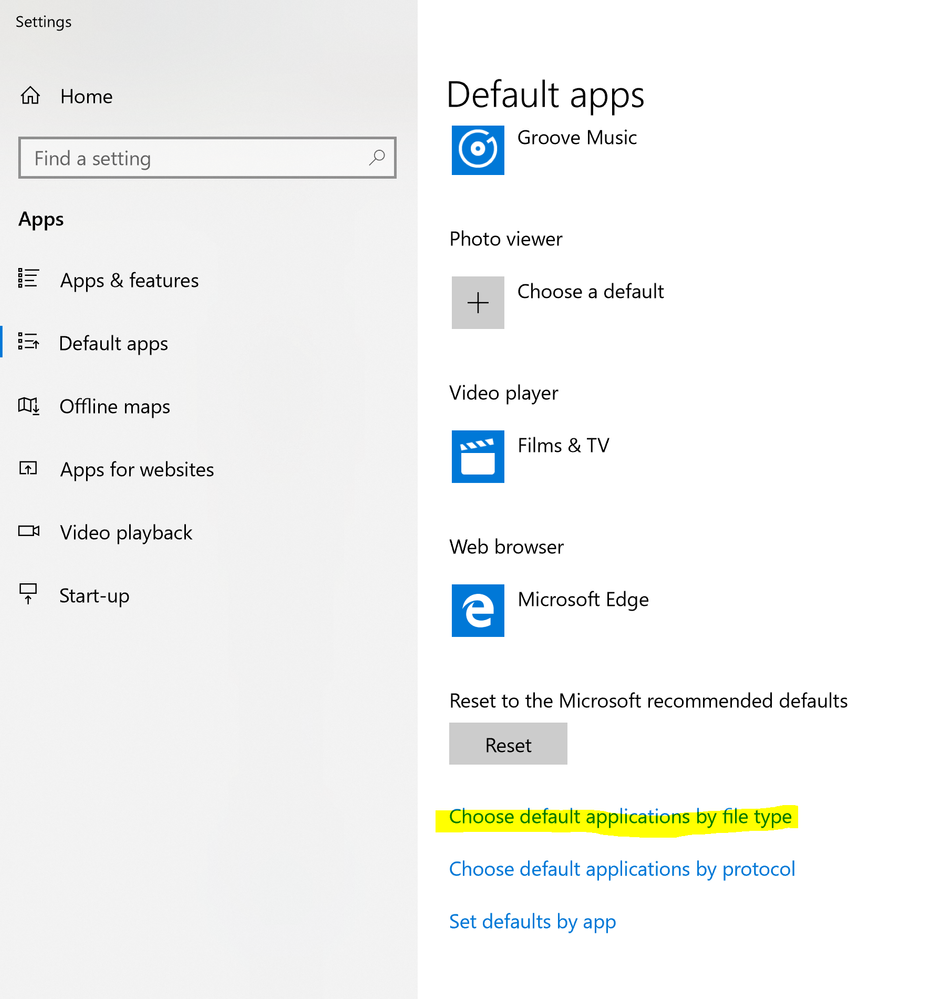
Task: Click the Microsoft Edge browser icon
Action: (478, 610)
